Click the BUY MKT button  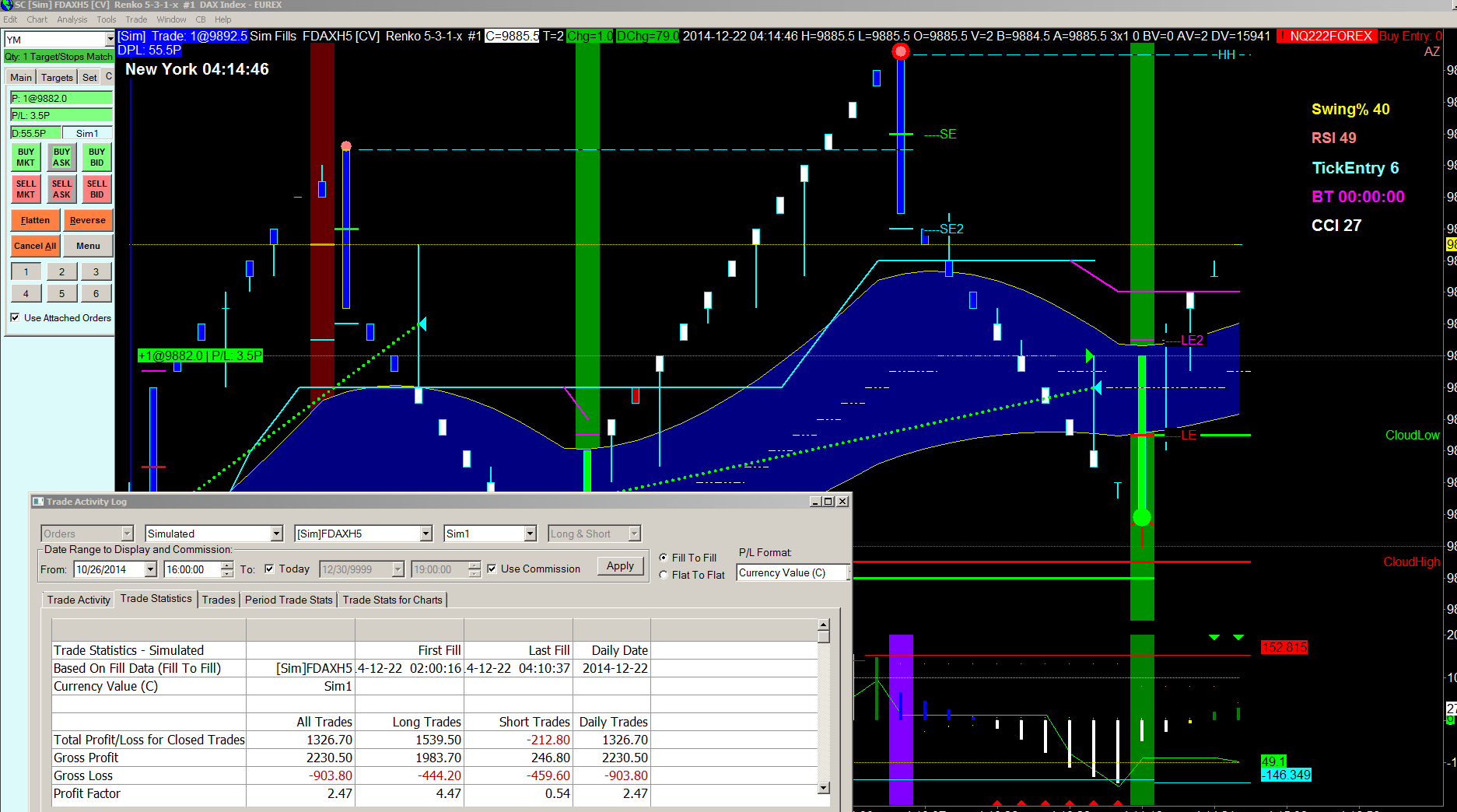tap(26, 157)
